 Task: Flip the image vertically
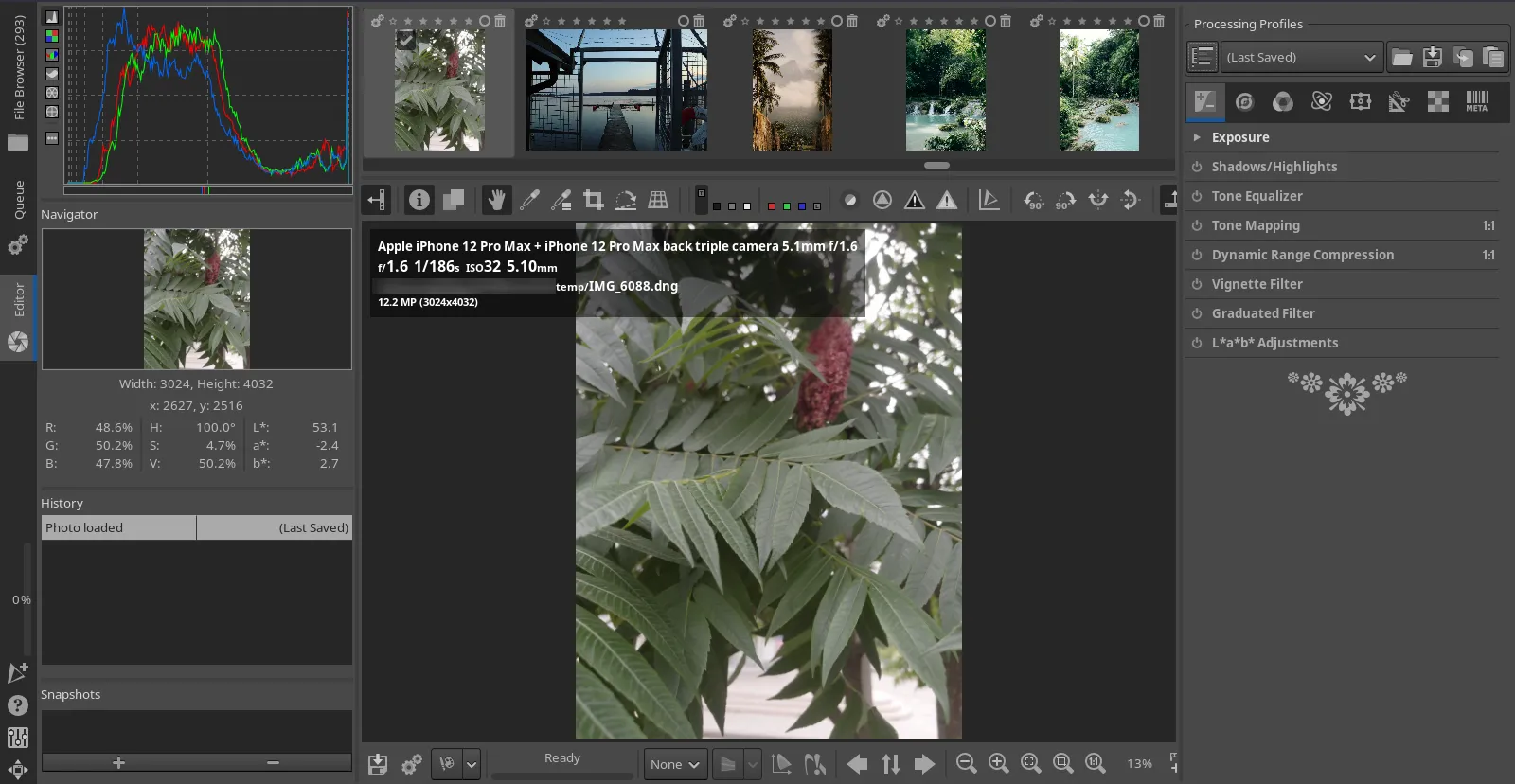click(x=1130, y=200)
